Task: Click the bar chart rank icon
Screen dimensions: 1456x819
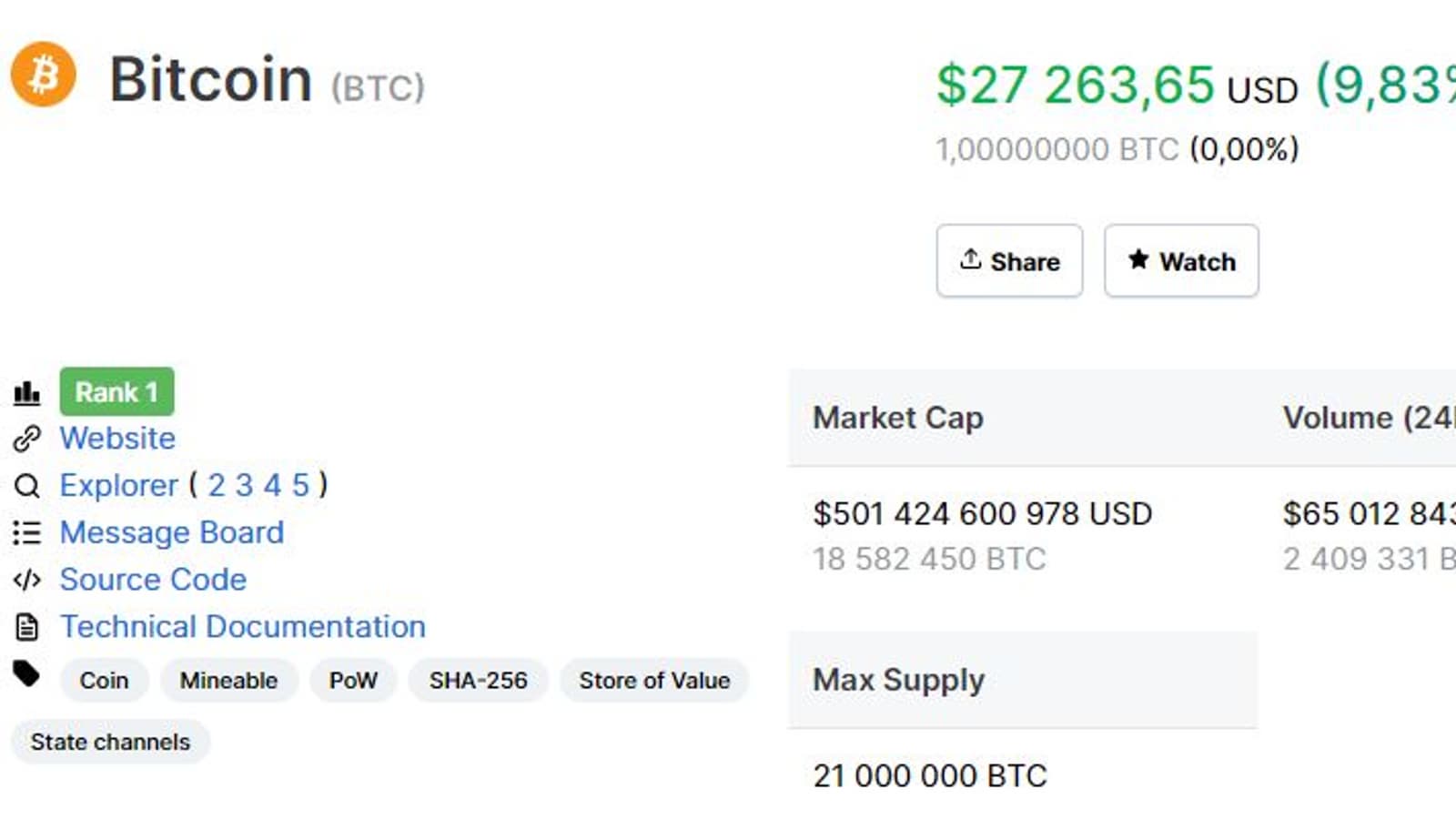Action: coord(27,392)
